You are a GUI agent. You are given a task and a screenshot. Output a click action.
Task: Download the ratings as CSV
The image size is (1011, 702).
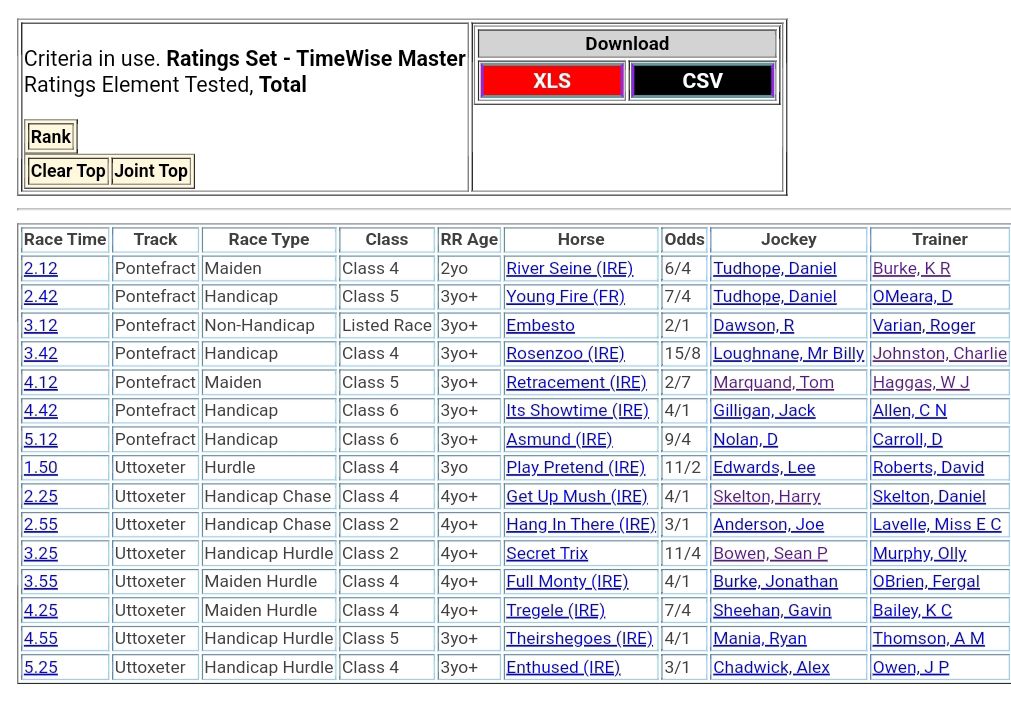(x=702, y=81)
